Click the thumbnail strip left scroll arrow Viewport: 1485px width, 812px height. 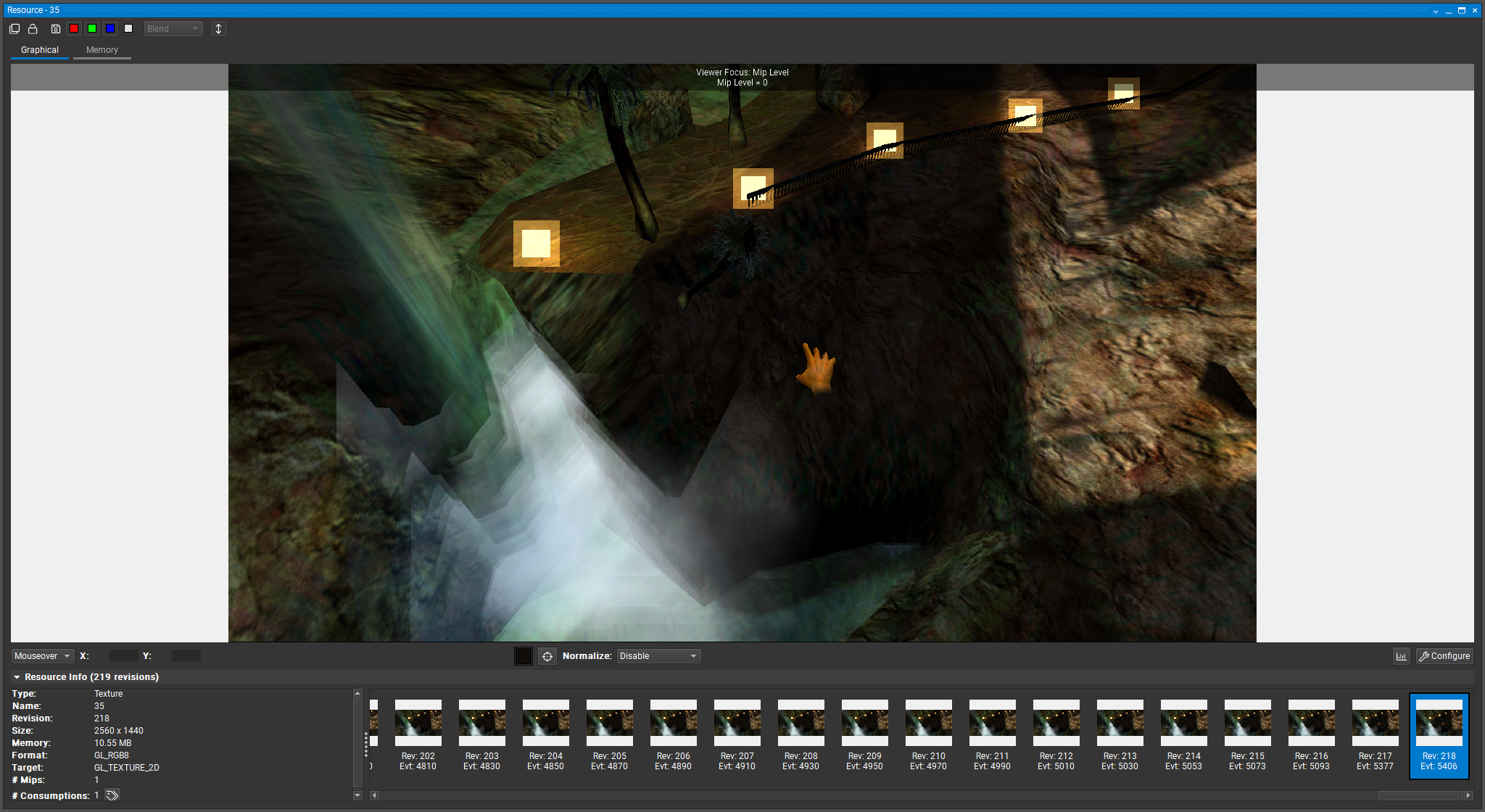pos(374,795)
